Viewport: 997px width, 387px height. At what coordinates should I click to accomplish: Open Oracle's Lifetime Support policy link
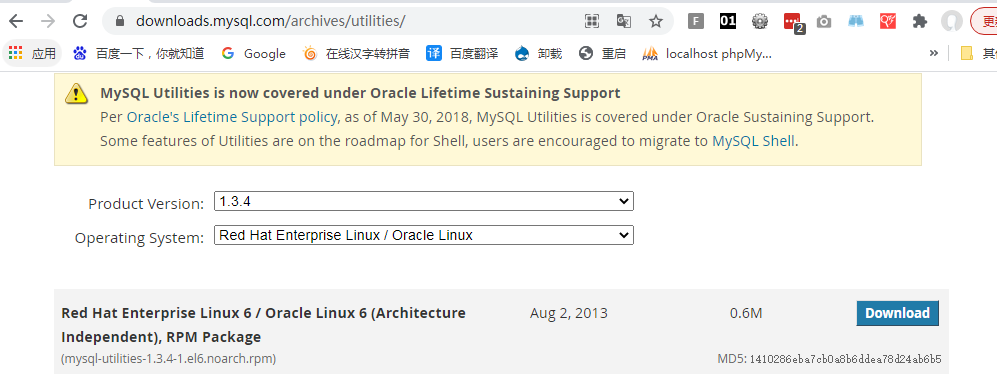231,117
